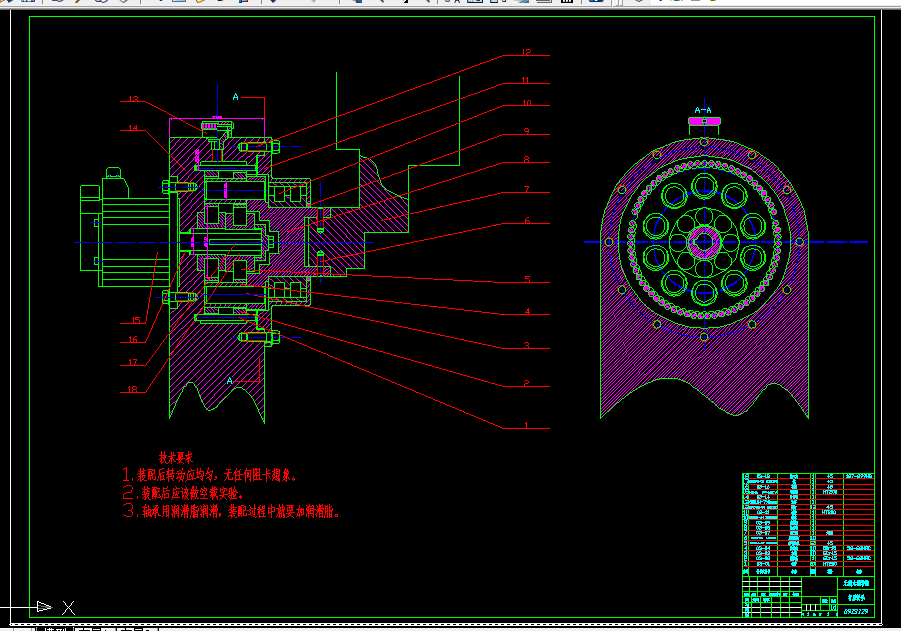Click the upper section mark letter A
901x631 pixels.
pos(236,97)
